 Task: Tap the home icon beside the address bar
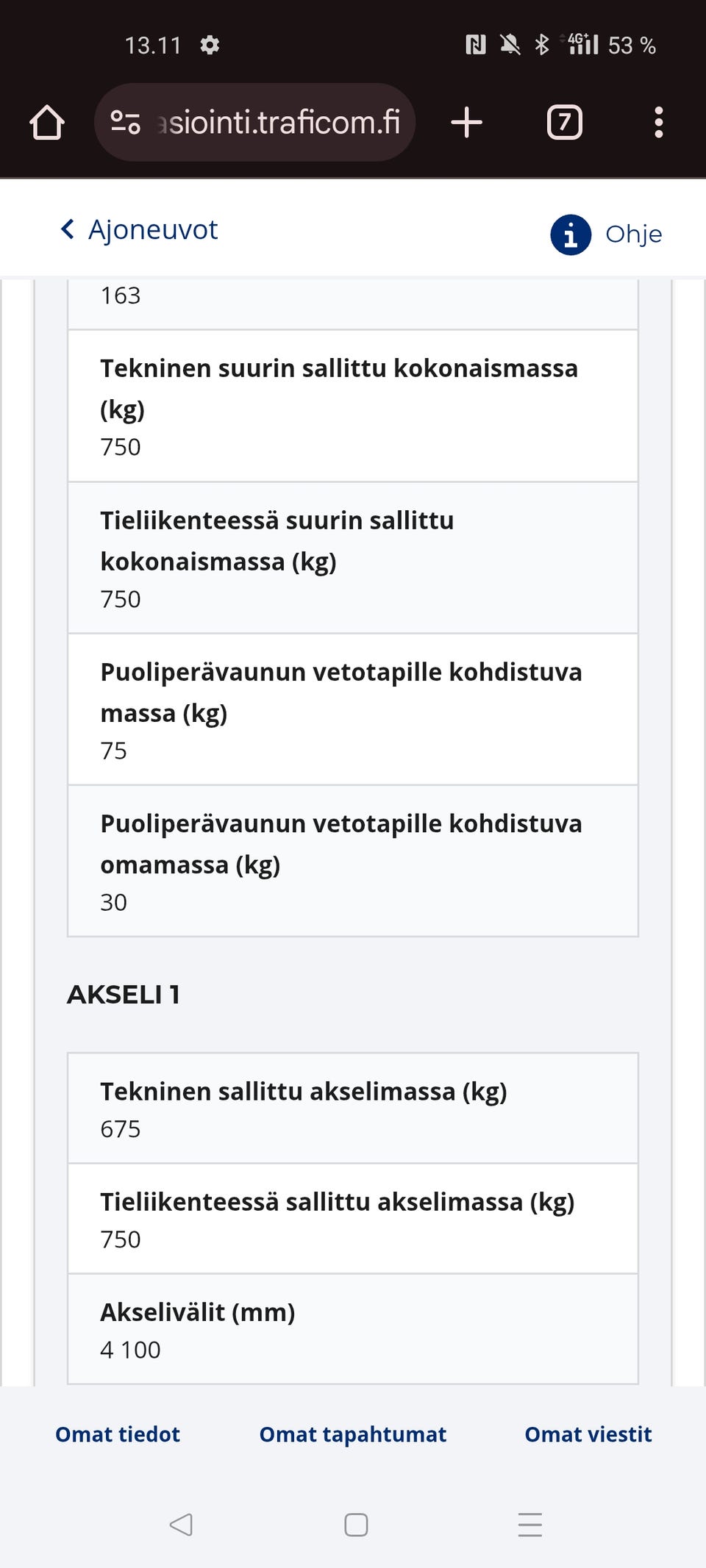[x=46, y=122]
